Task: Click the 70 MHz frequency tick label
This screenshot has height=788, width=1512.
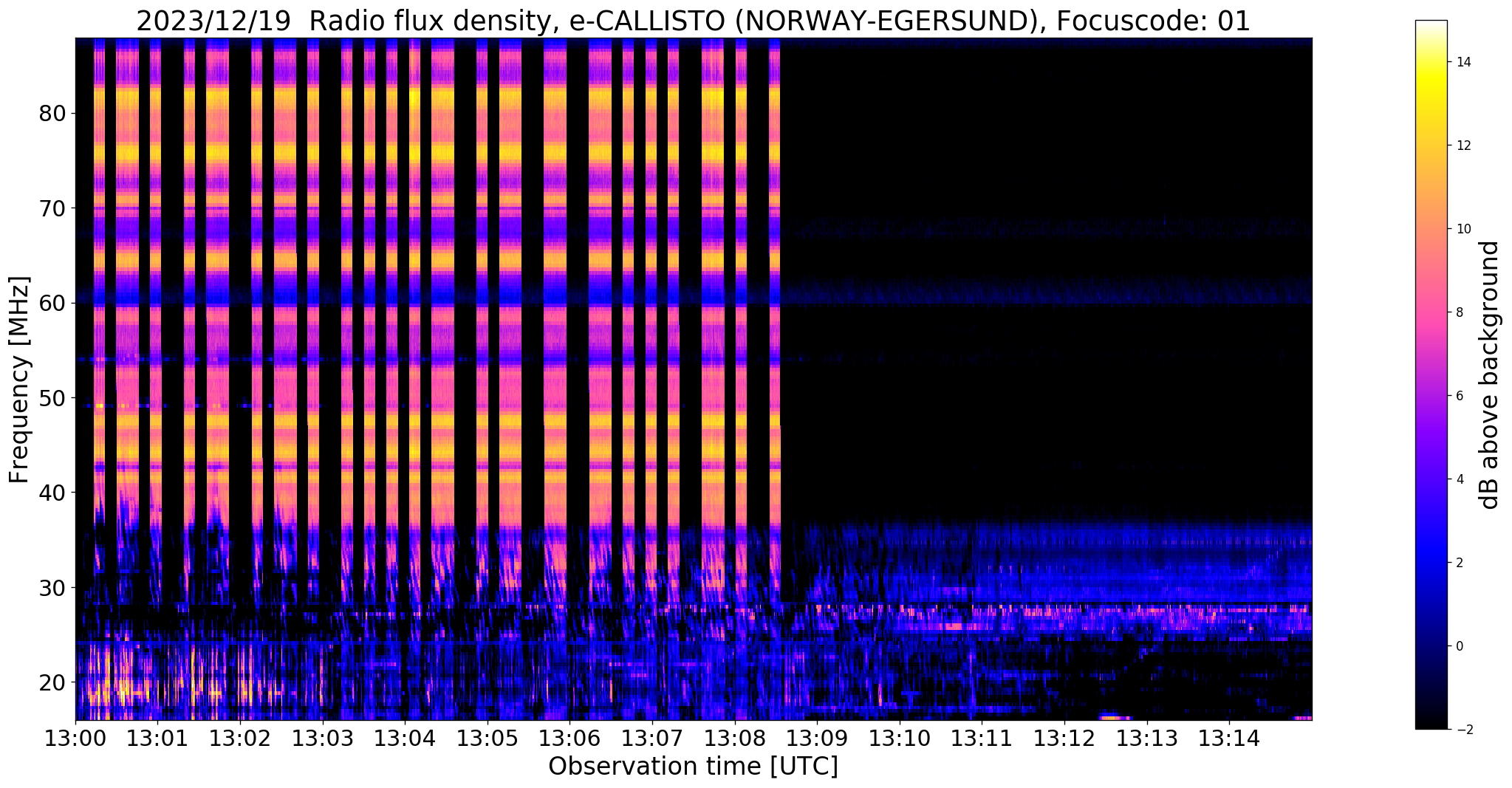Action: pyautogui.click(x=52, y=208)
